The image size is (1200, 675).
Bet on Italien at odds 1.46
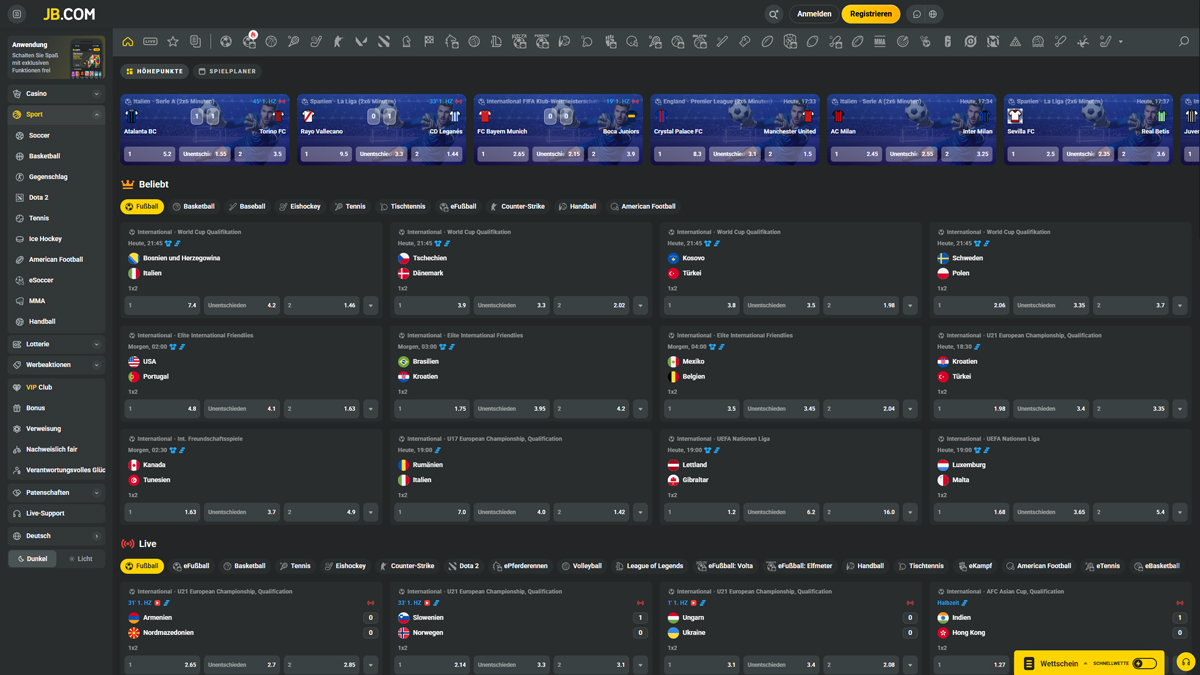click(x=322, y=305)
